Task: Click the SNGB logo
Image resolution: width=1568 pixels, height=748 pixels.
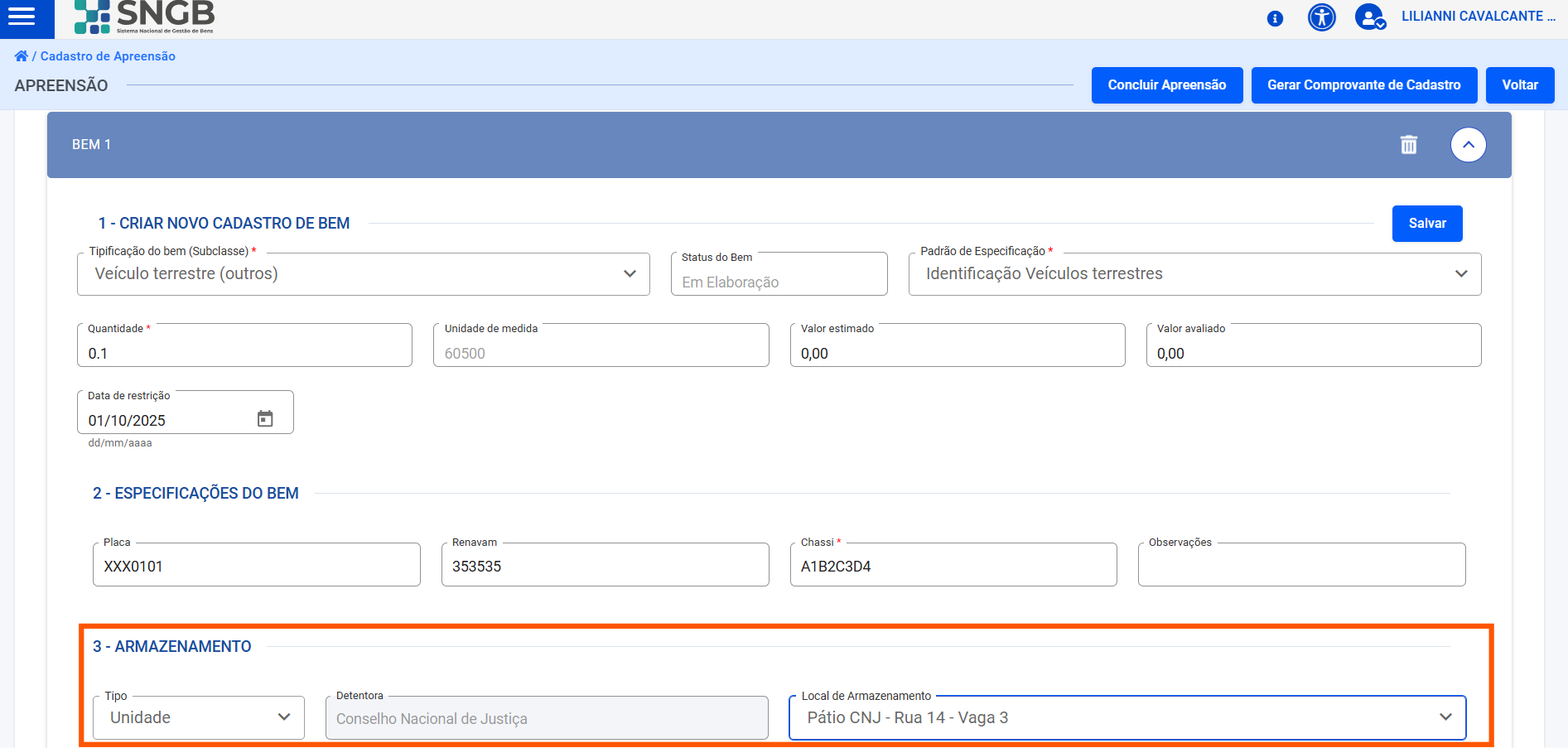Action: (x=145, y=17)
